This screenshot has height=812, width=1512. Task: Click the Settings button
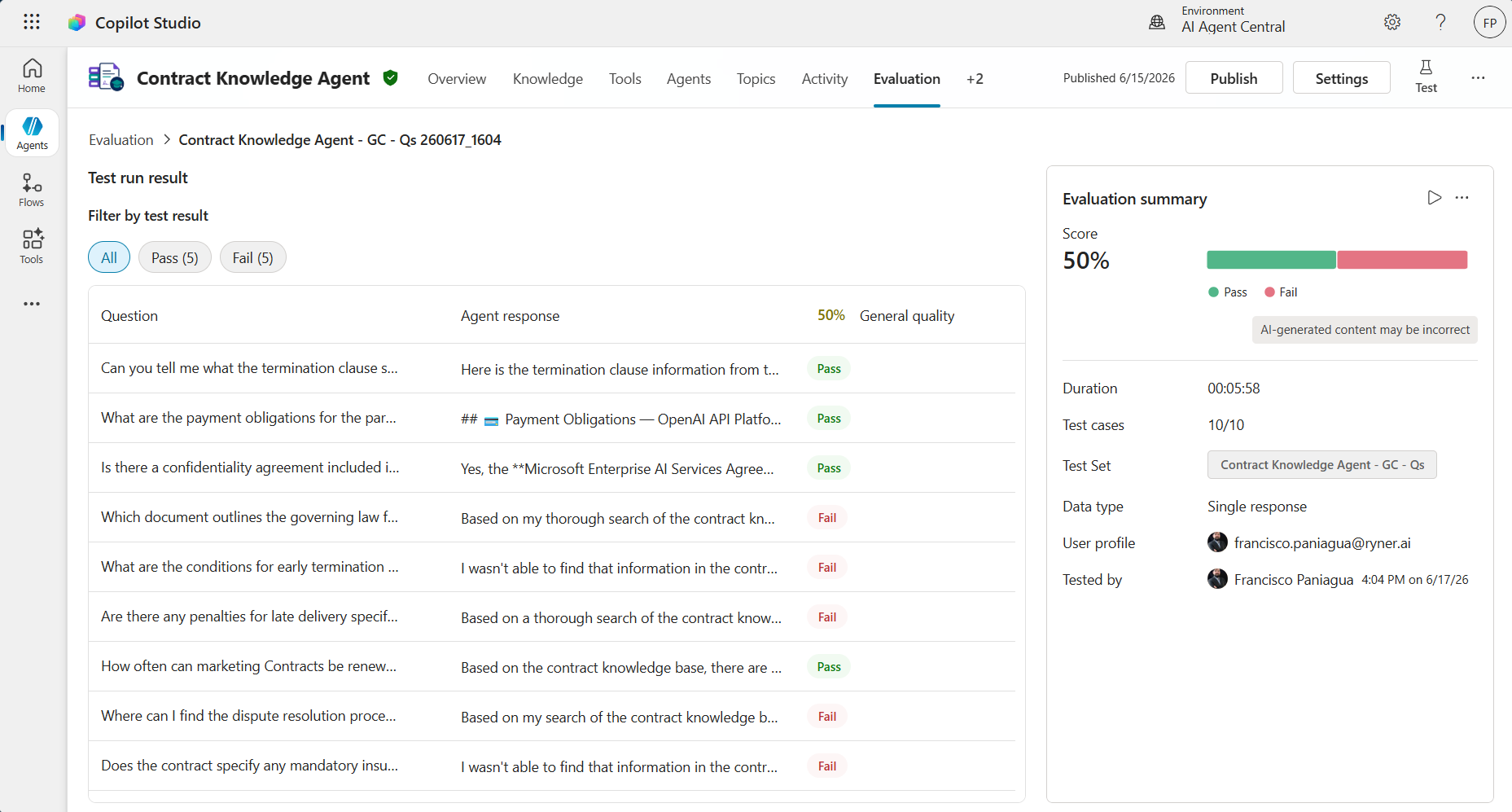(1341, 78)
